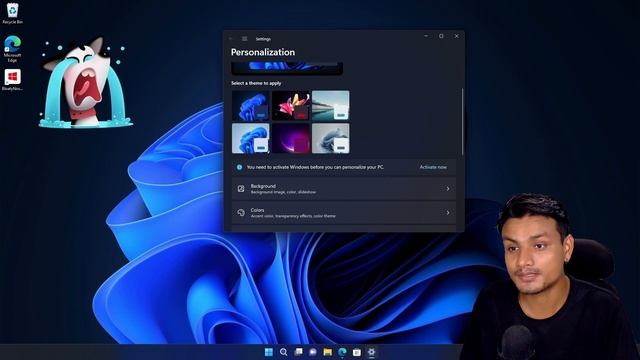Viewport: 640px width, 360px height.
Task: Select the colorful pink flower theme thumbnail
Action: point(291,106)
